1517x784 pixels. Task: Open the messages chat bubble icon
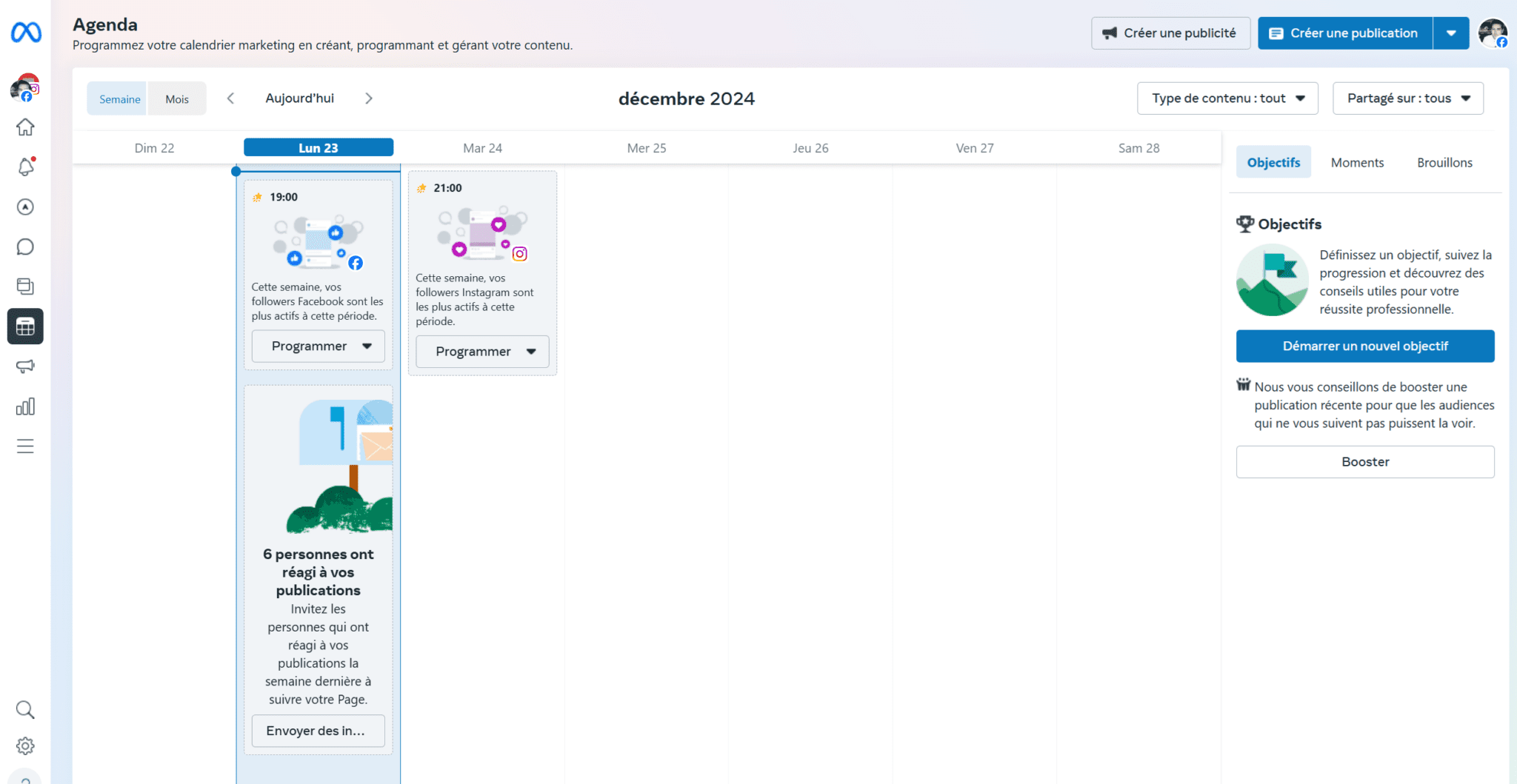[25, 247]
